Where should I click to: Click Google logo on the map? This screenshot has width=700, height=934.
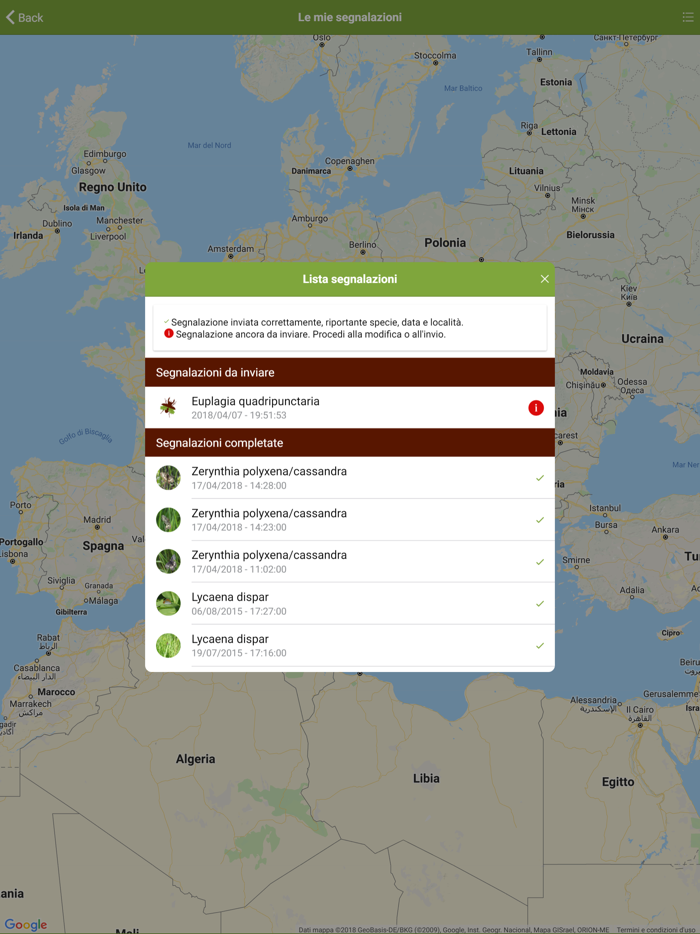26,924
